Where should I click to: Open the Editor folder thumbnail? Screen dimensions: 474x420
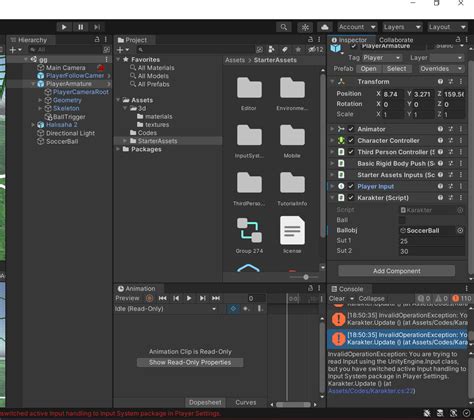coord(249,88)
